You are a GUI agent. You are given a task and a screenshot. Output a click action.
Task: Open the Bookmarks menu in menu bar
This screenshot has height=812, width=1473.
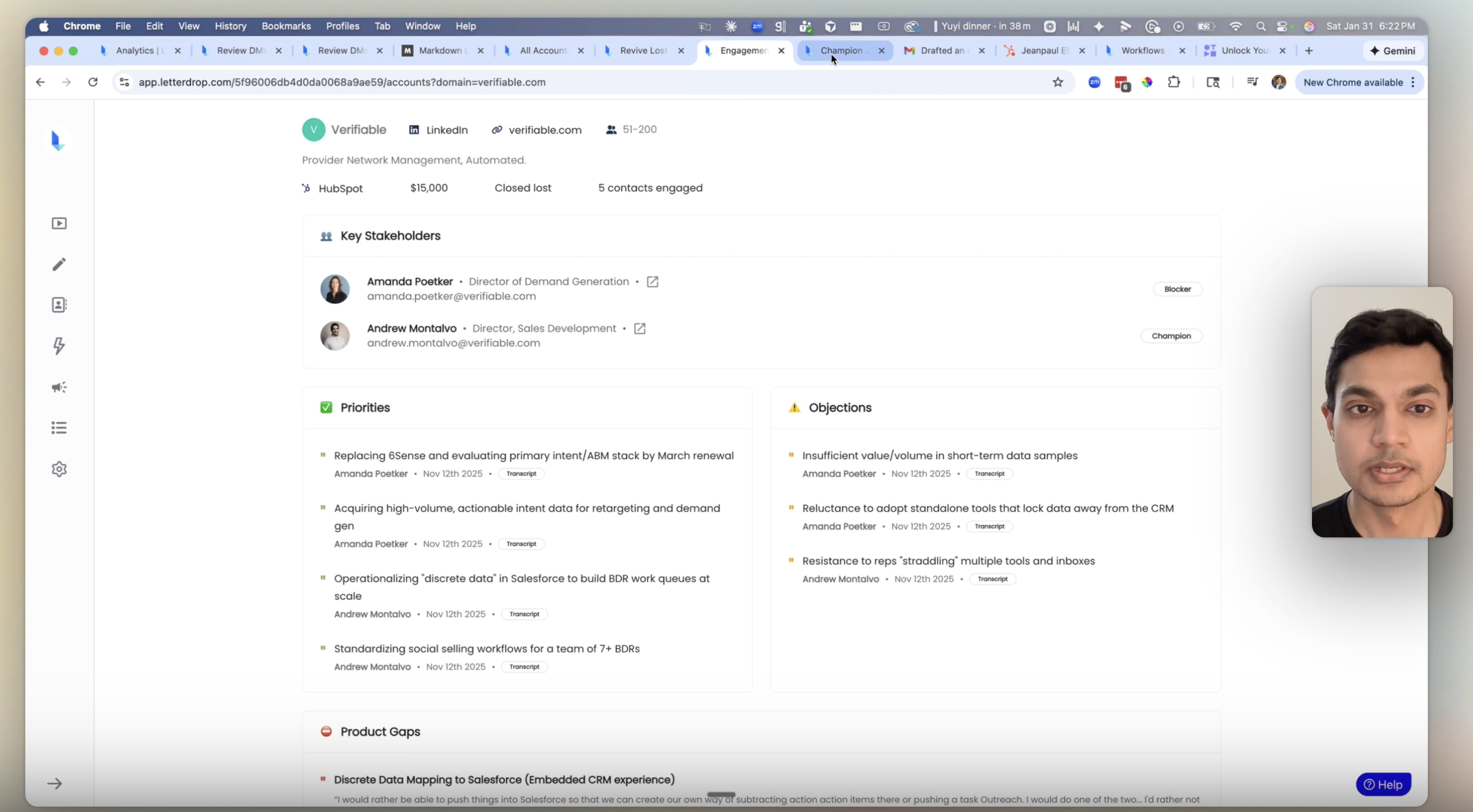point(286,26)
